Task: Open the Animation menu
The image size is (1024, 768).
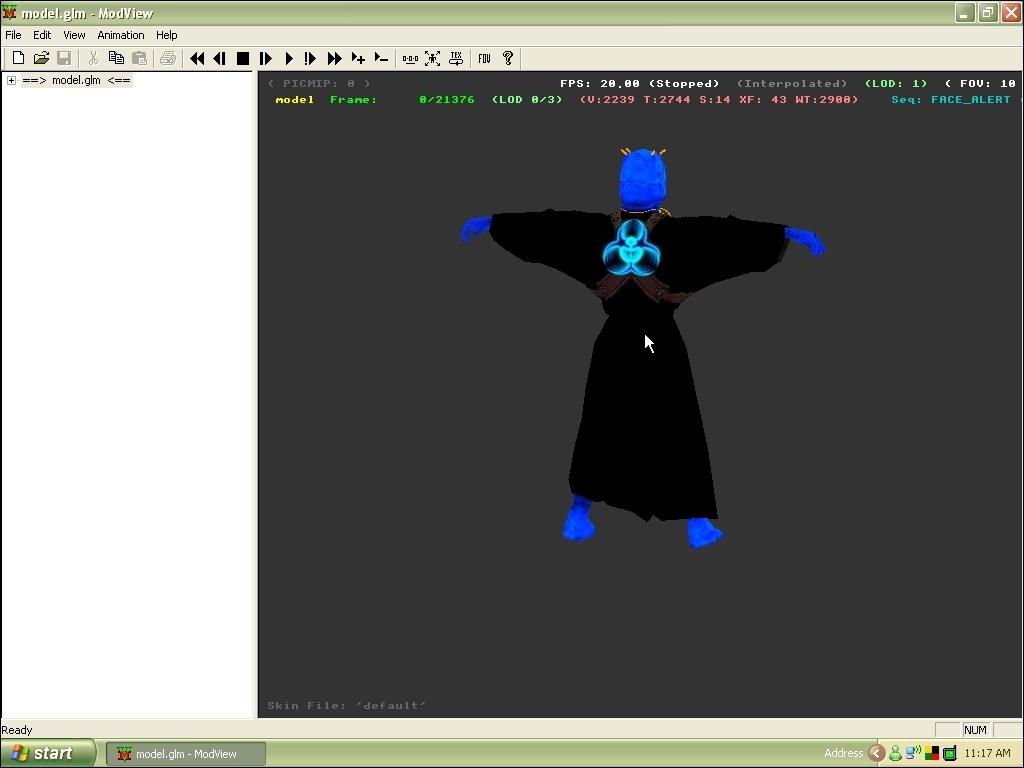Action: click(x=120, y=35)
